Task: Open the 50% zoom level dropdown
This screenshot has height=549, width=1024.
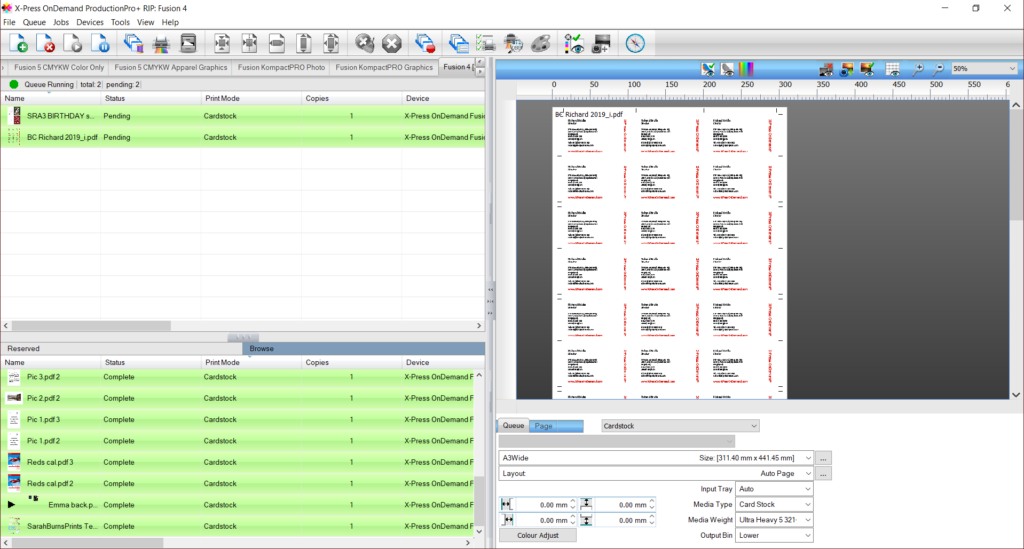Action: point(984,69)
